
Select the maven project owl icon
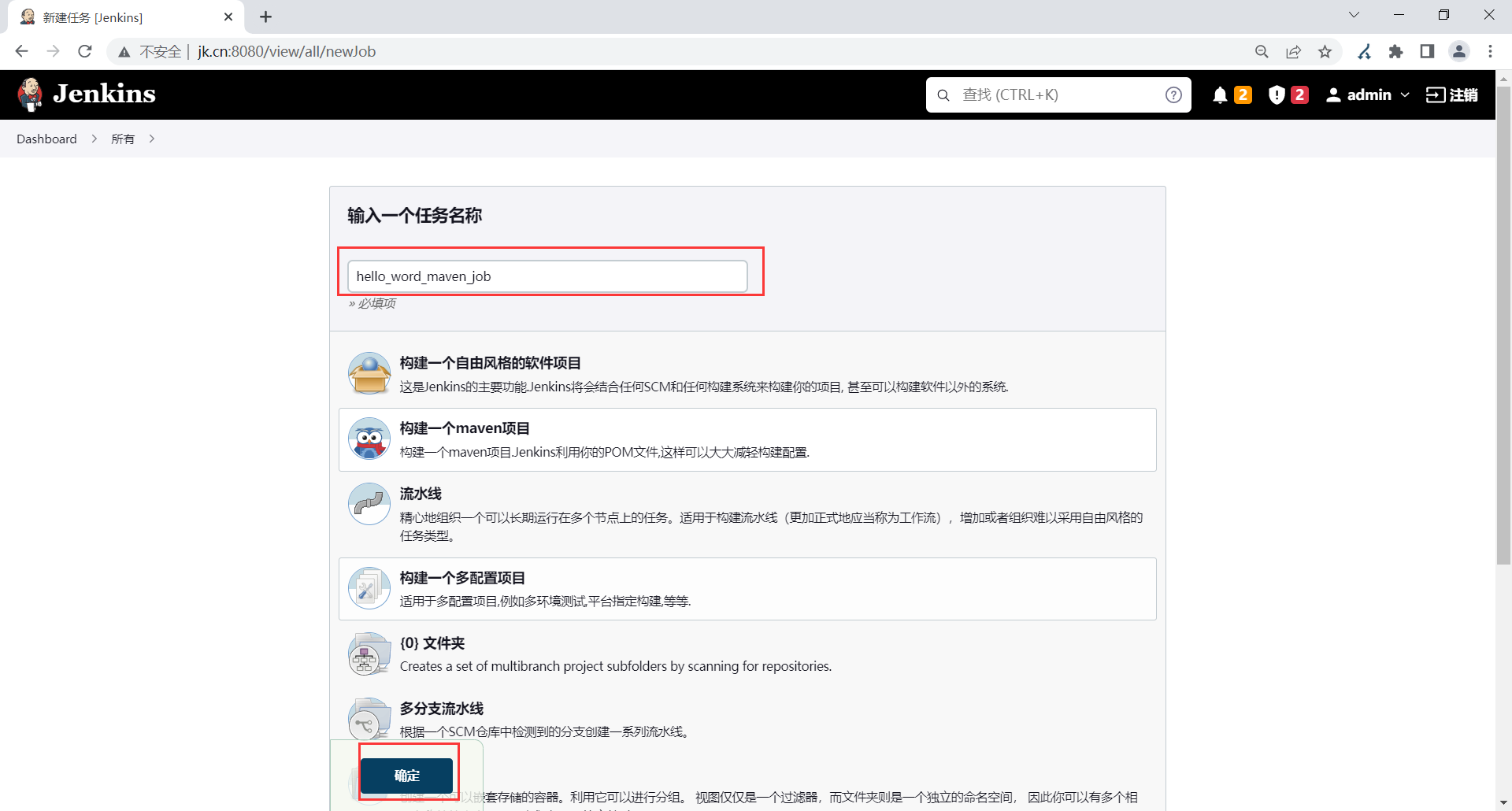coord(369,439)
